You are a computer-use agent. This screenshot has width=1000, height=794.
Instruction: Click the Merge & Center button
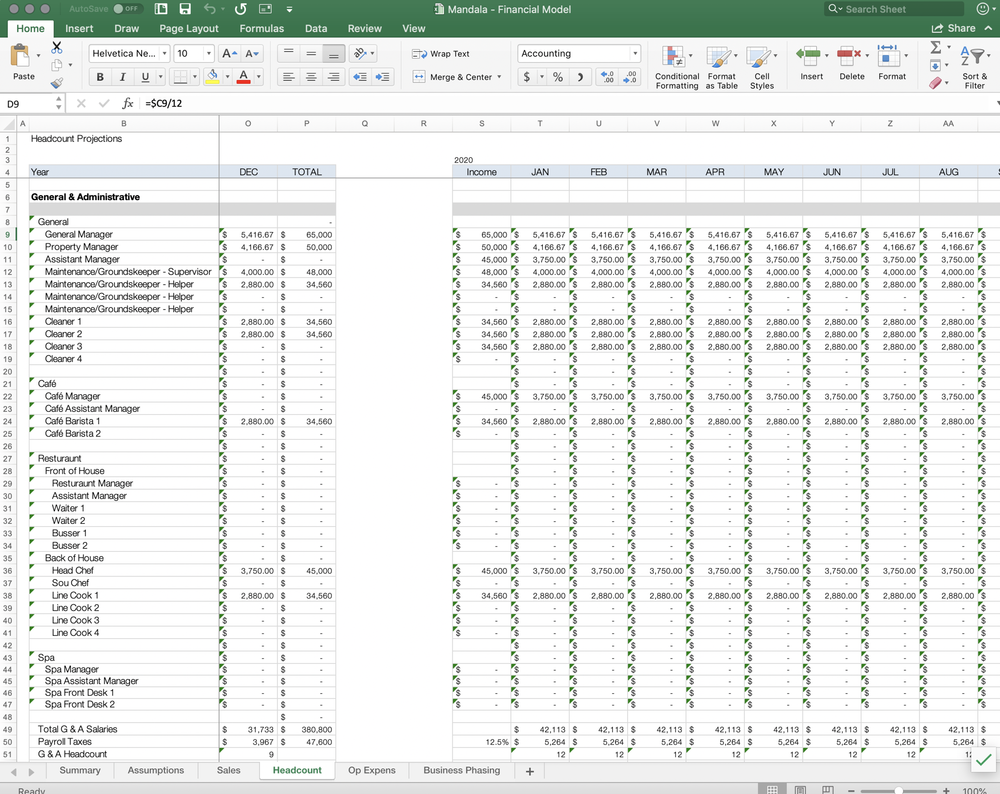453,77
